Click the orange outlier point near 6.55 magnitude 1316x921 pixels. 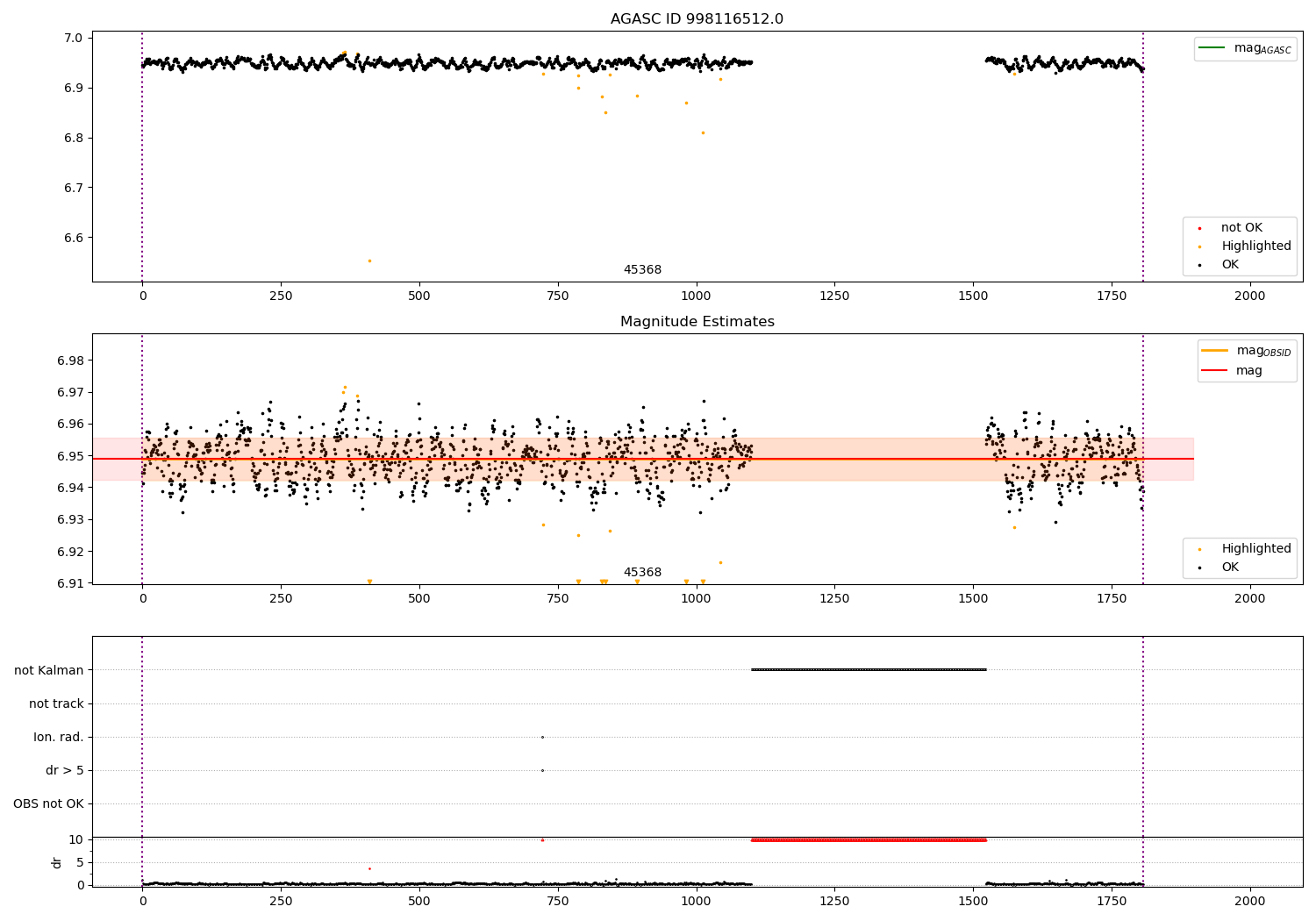(369, 261)
